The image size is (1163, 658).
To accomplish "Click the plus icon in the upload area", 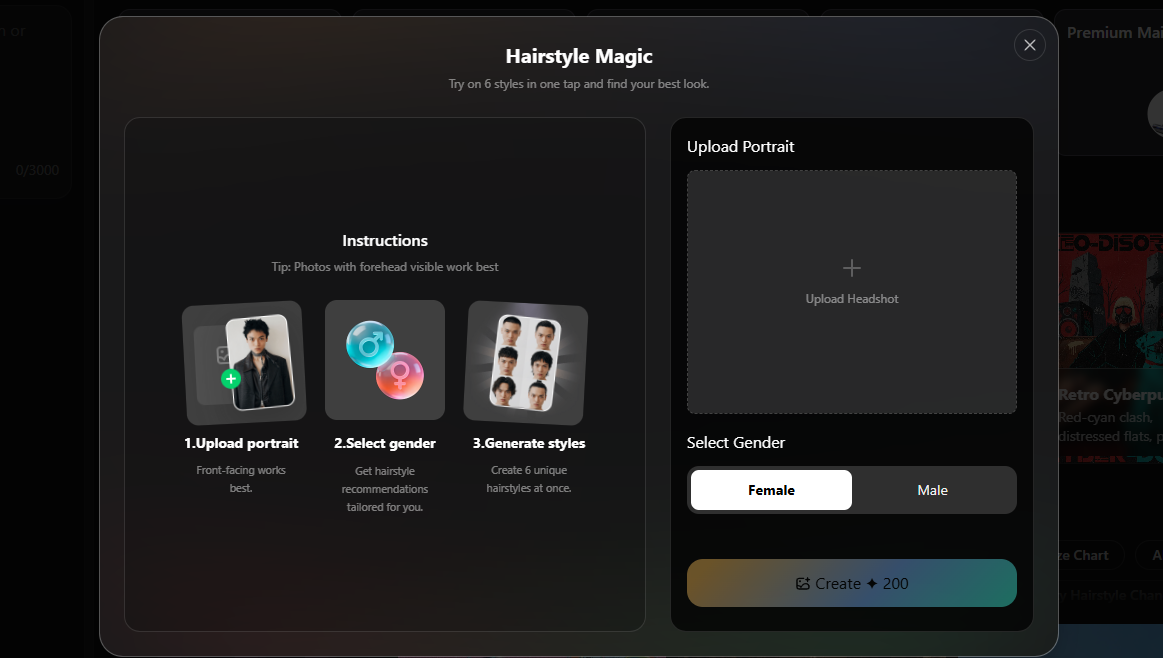I will [x=851, y=268].
